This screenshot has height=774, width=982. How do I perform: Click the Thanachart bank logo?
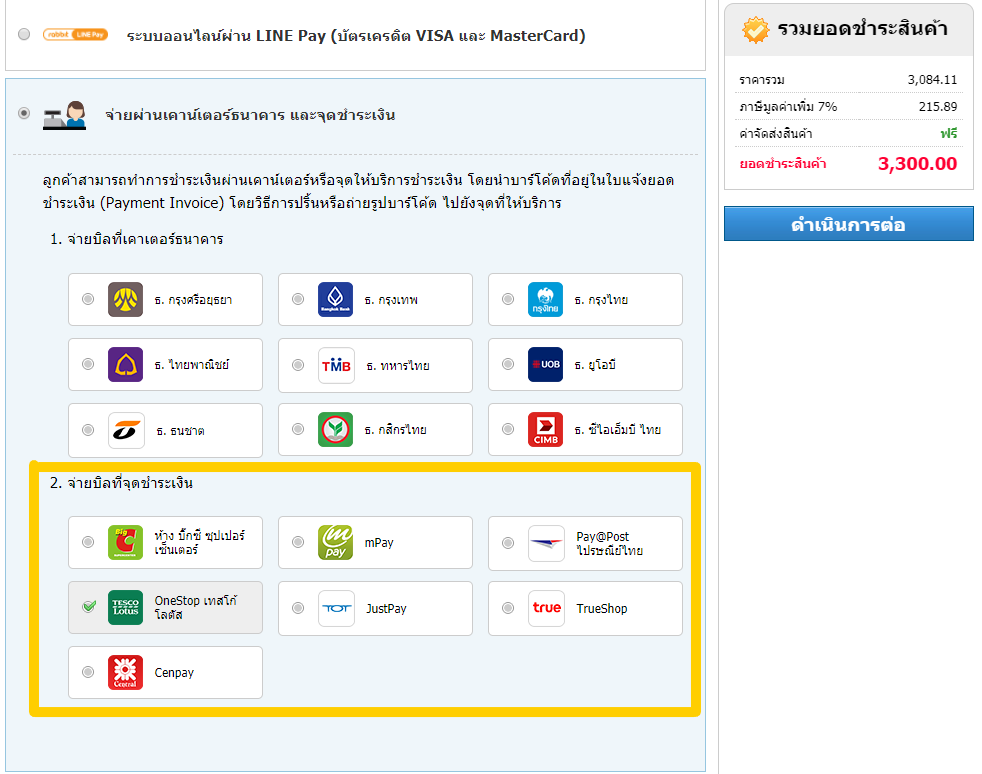click(x=127, y=430)
